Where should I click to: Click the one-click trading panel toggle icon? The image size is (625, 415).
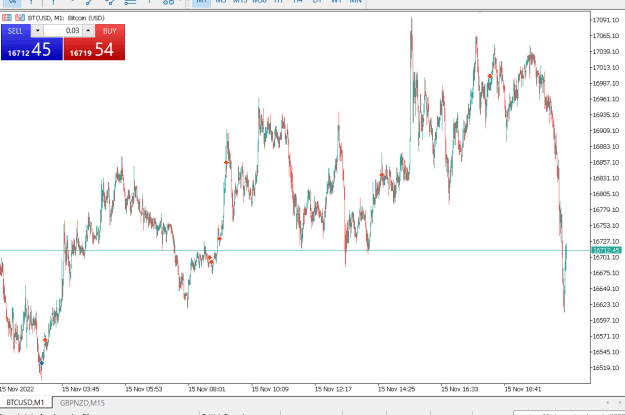pyautogui.click(x=7, y=18)
